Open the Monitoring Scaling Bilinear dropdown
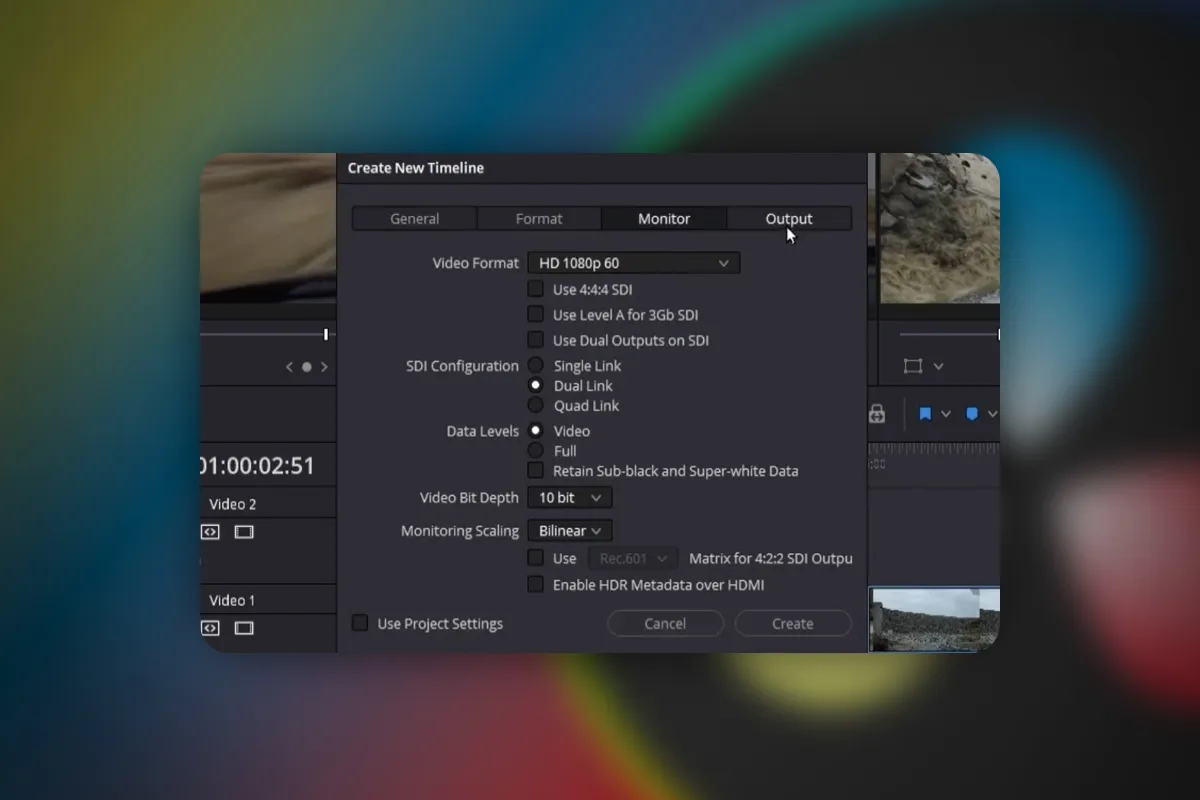The height and width of the screenshot is (800, 1200). 570,531
